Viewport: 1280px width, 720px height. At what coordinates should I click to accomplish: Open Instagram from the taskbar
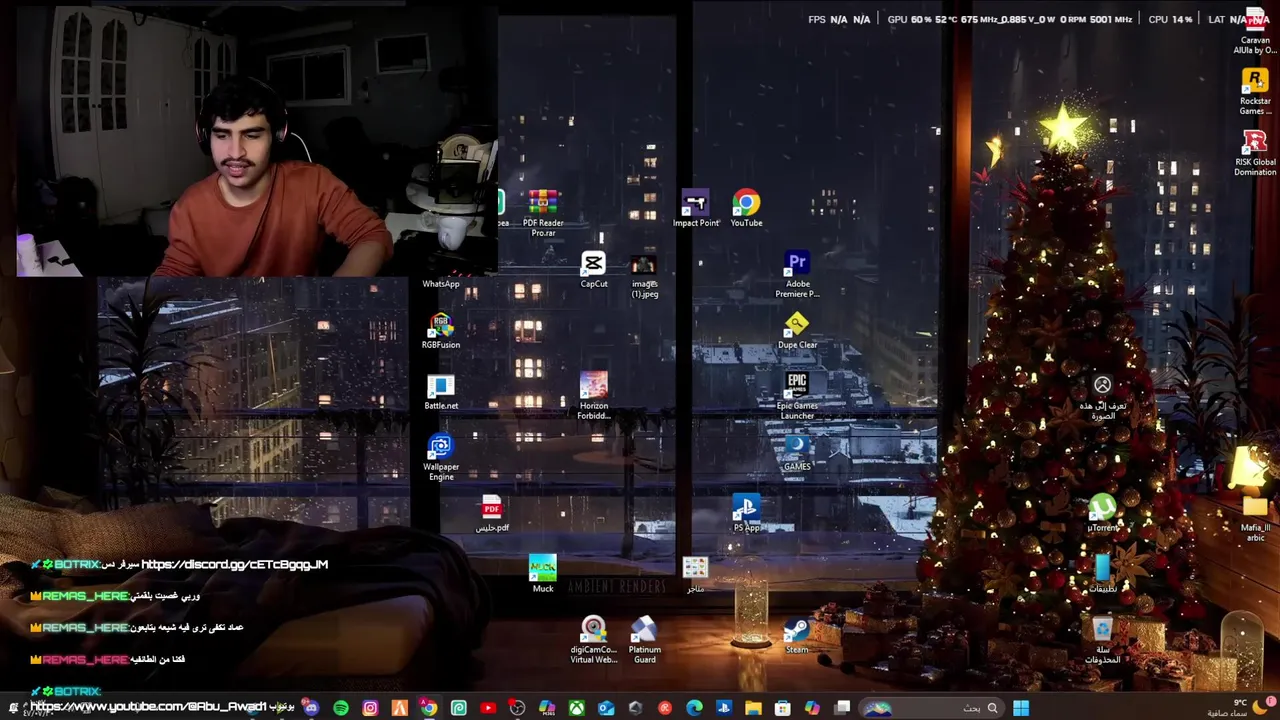pos(370,708)
